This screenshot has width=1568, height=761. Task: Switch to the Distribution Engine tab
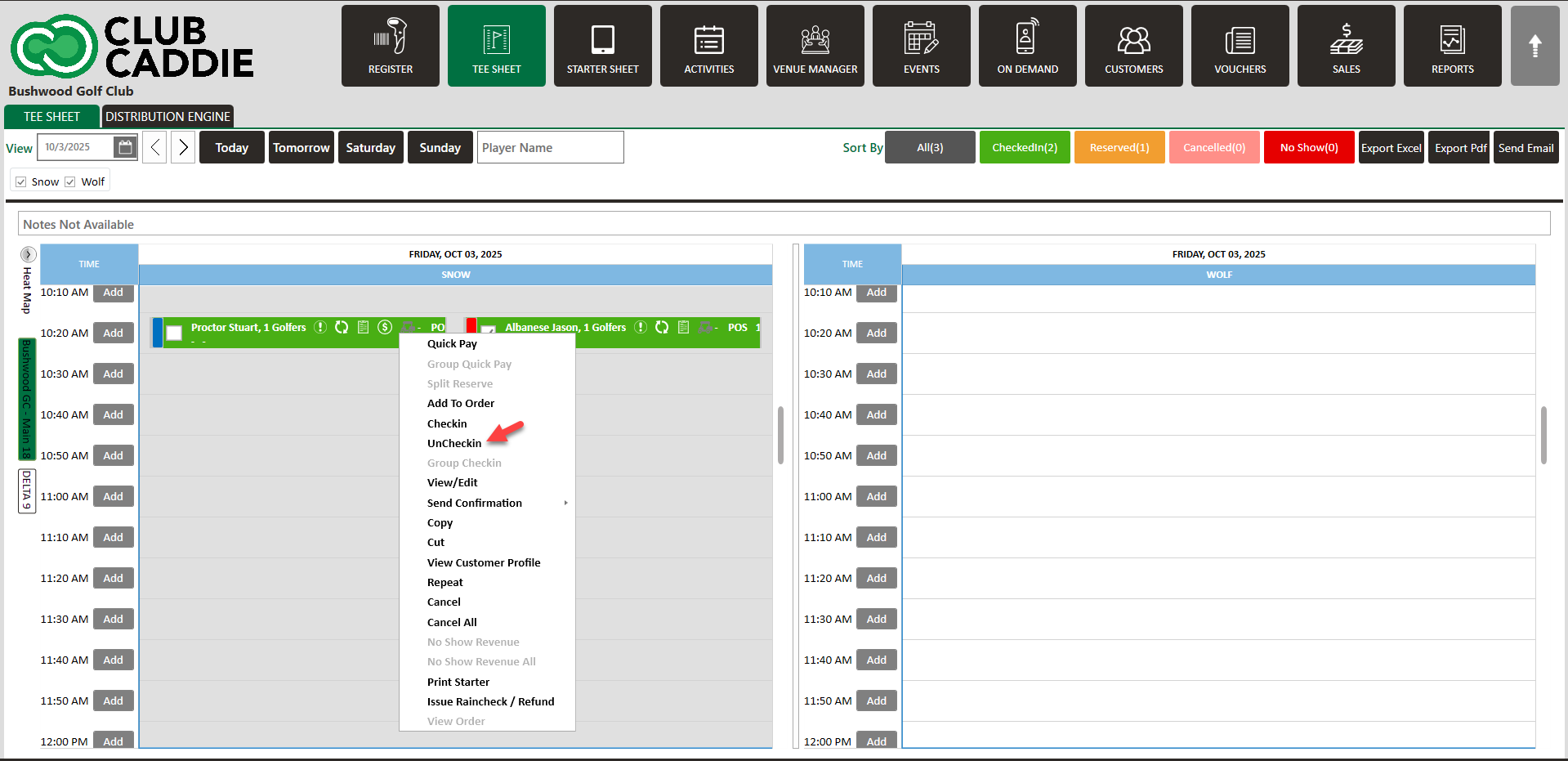click(168, 117)
